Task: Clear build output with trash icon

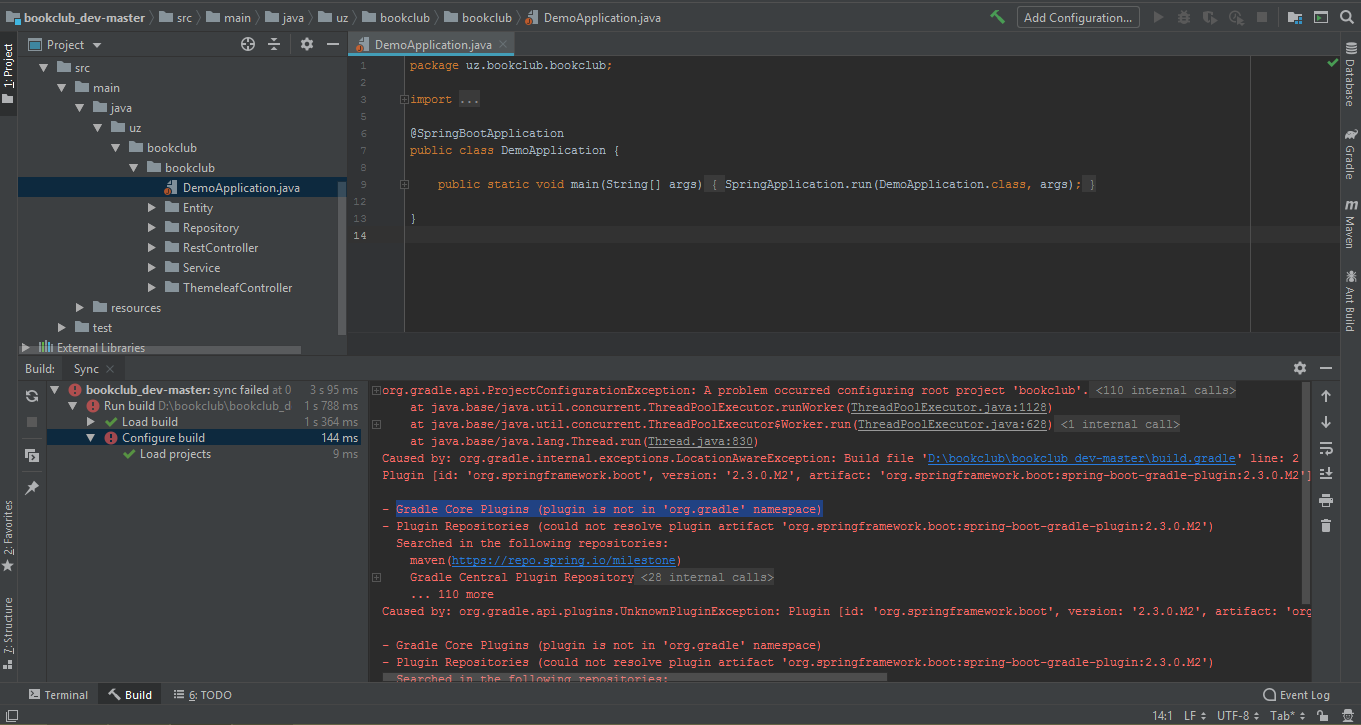Action: coord(1326,526)
